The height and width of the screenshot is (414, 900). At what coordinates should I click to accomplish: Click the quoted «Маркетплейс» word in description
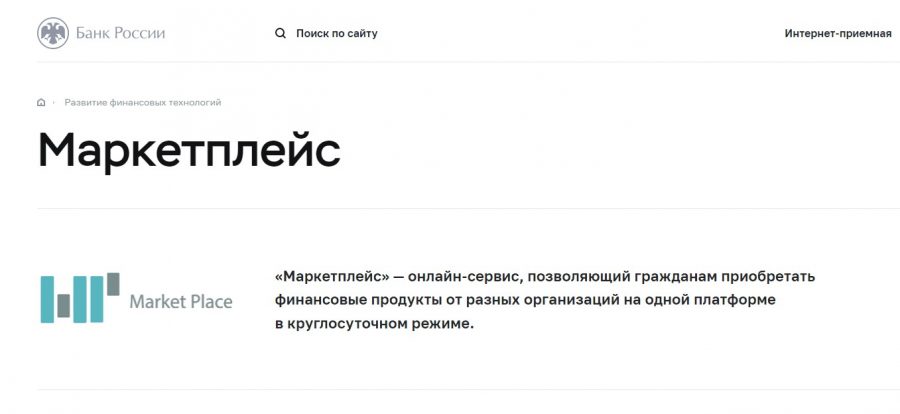(332, 276)
